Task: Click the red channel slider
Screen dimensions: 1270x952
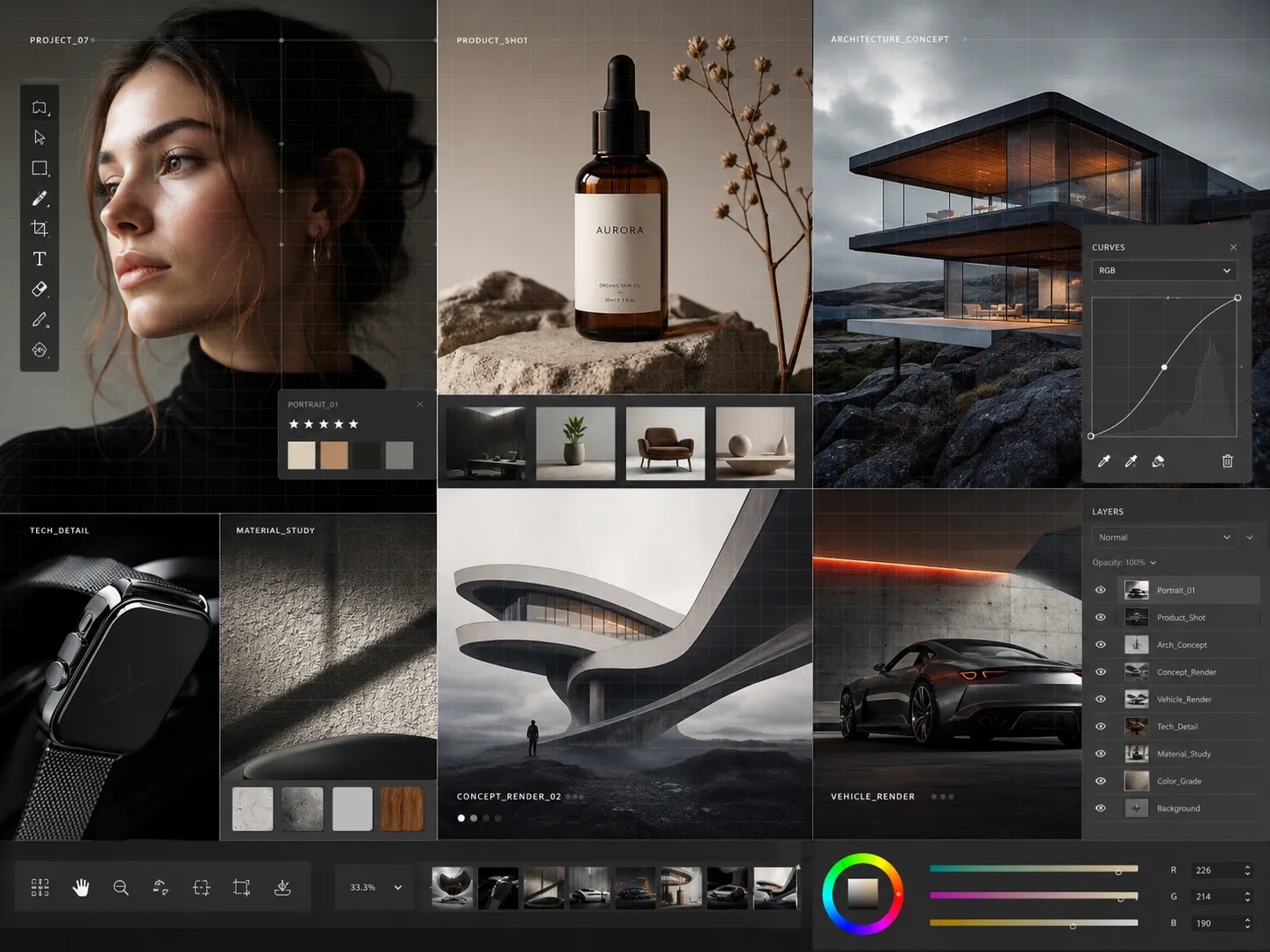Action: pos(1034,869)
